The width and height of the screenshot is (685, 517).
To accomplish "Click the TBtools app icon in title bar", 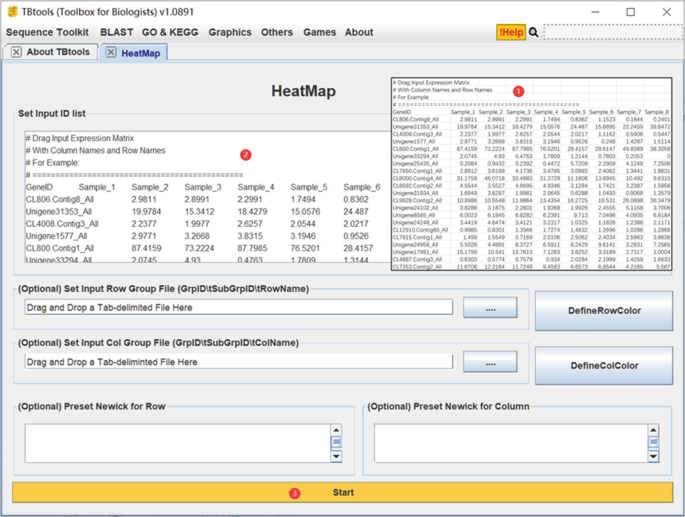I will click(11, 11).
